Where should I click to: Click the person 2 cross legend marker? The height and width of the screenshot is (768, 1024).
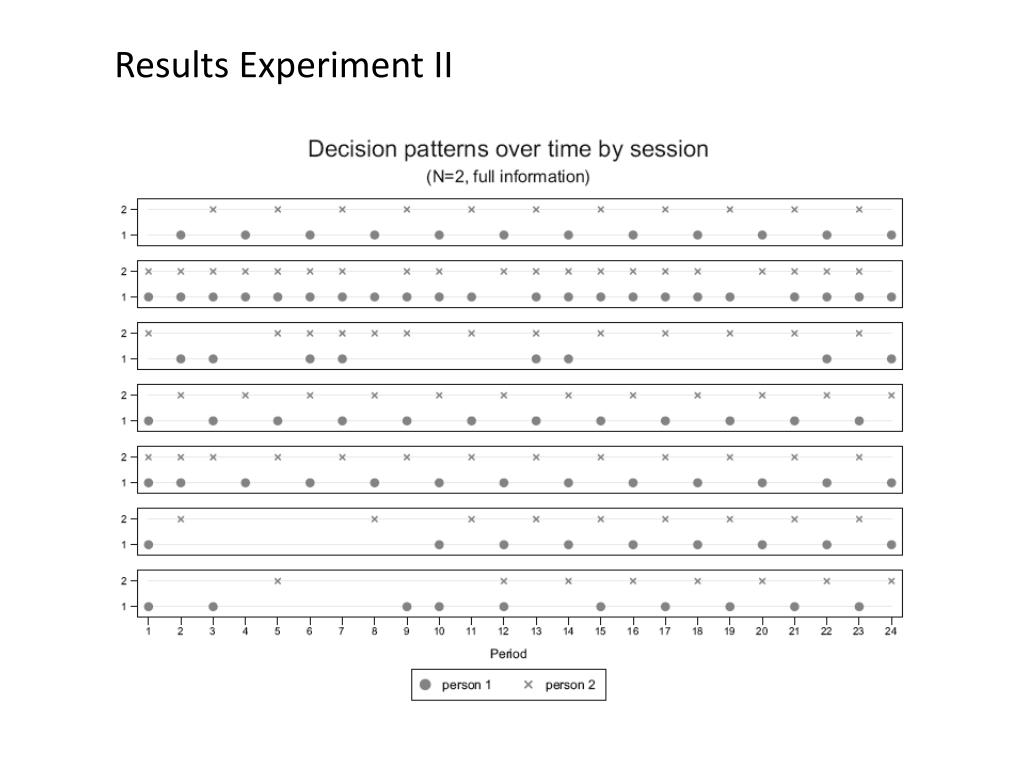(x=528, y=684)
